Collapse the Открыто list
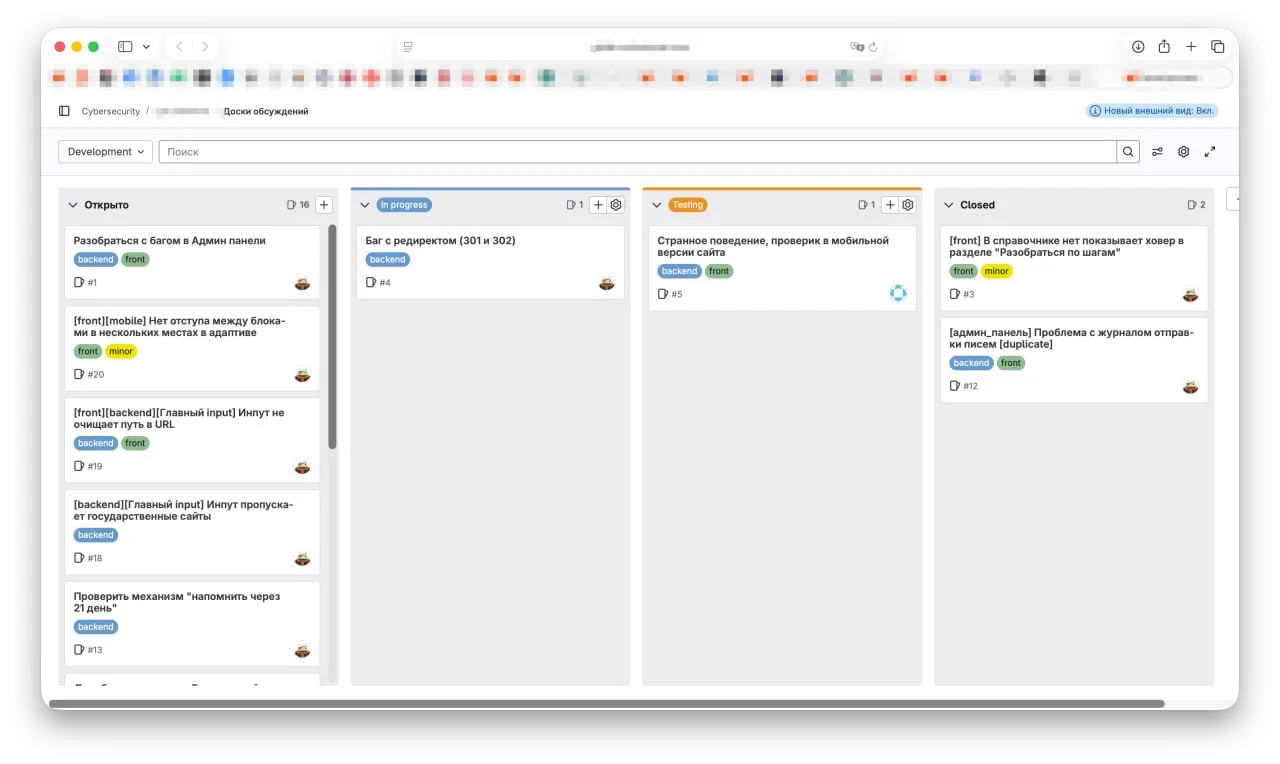 point(72,205)
